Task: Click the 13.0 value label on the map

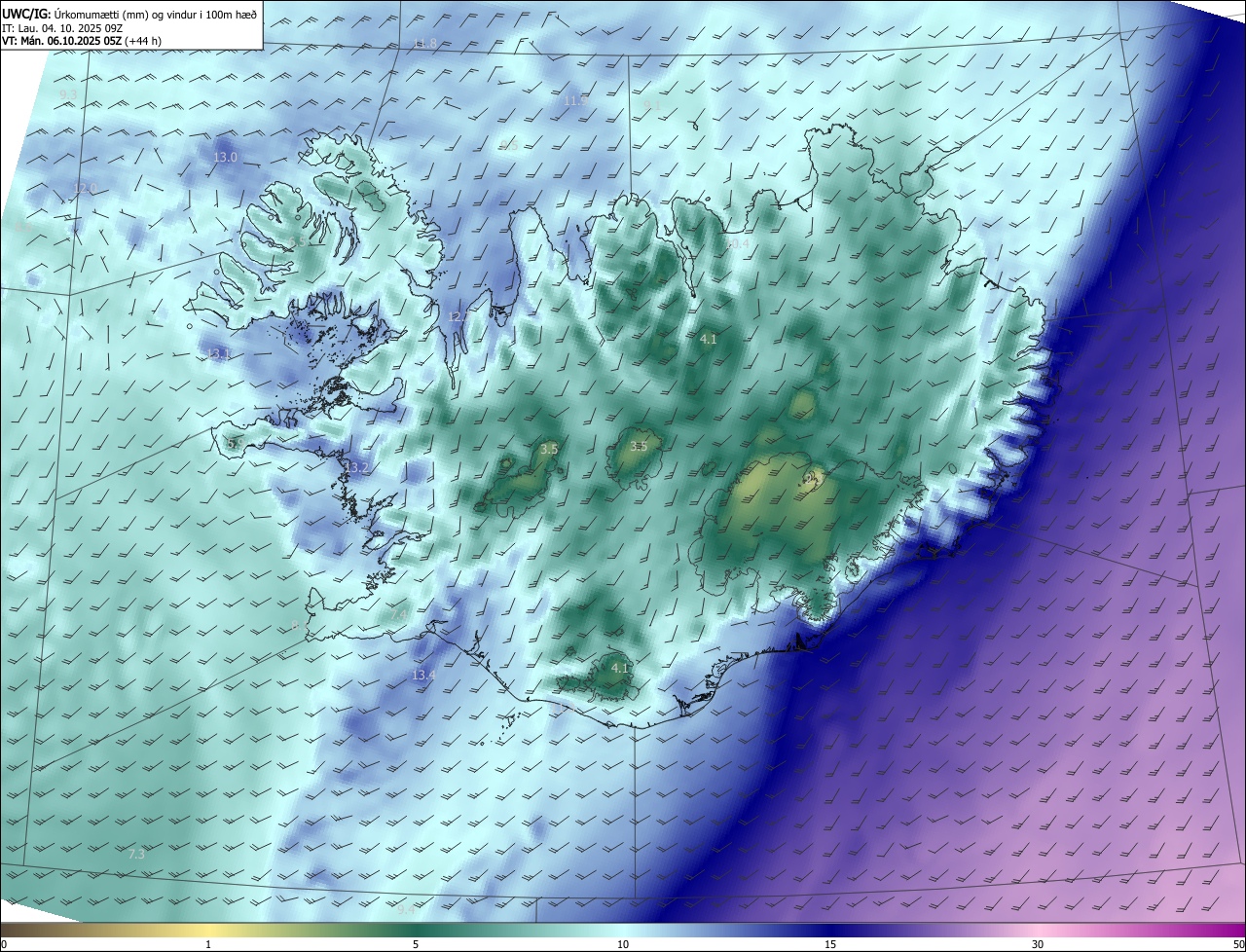Action: click(225, 158)
